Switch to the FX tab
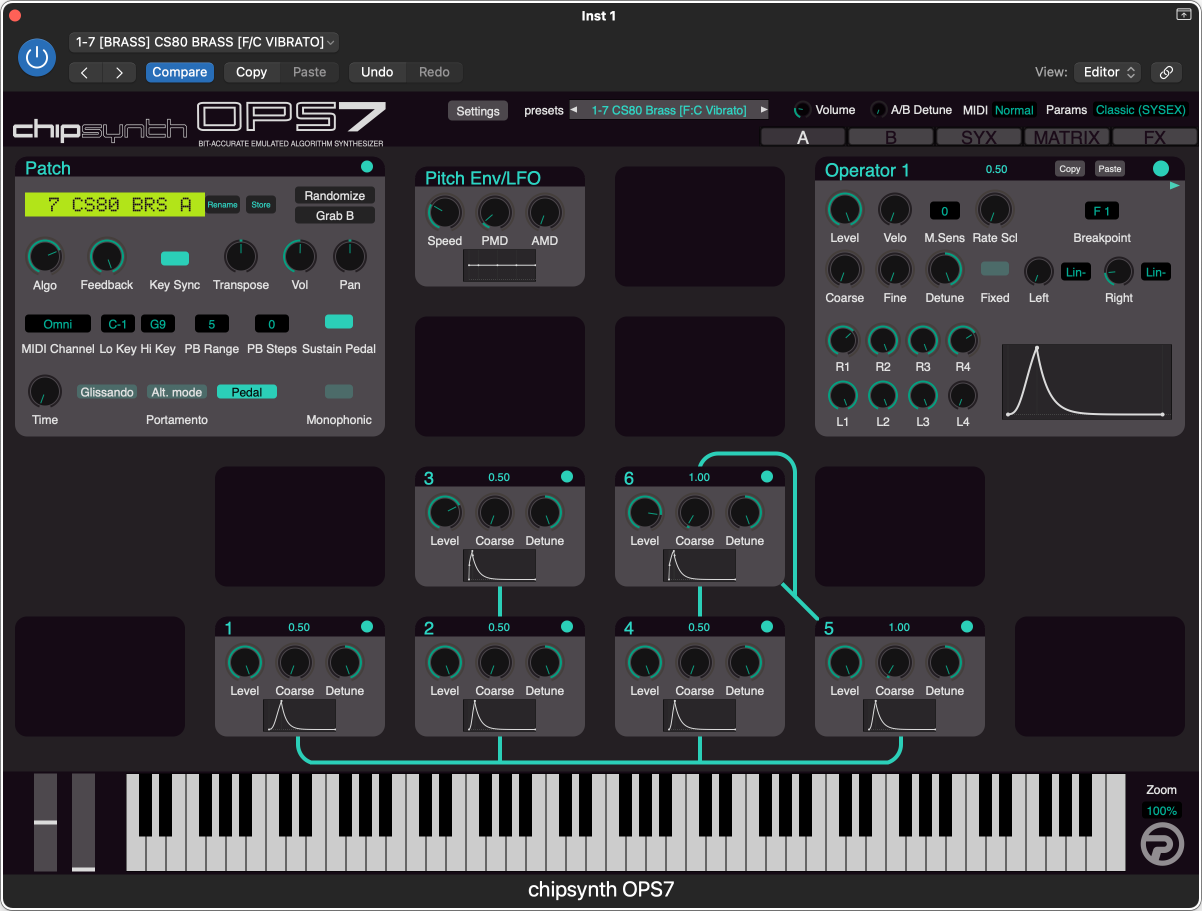Viewport: 1202px width, 911px height. [x=1155, y=138]
